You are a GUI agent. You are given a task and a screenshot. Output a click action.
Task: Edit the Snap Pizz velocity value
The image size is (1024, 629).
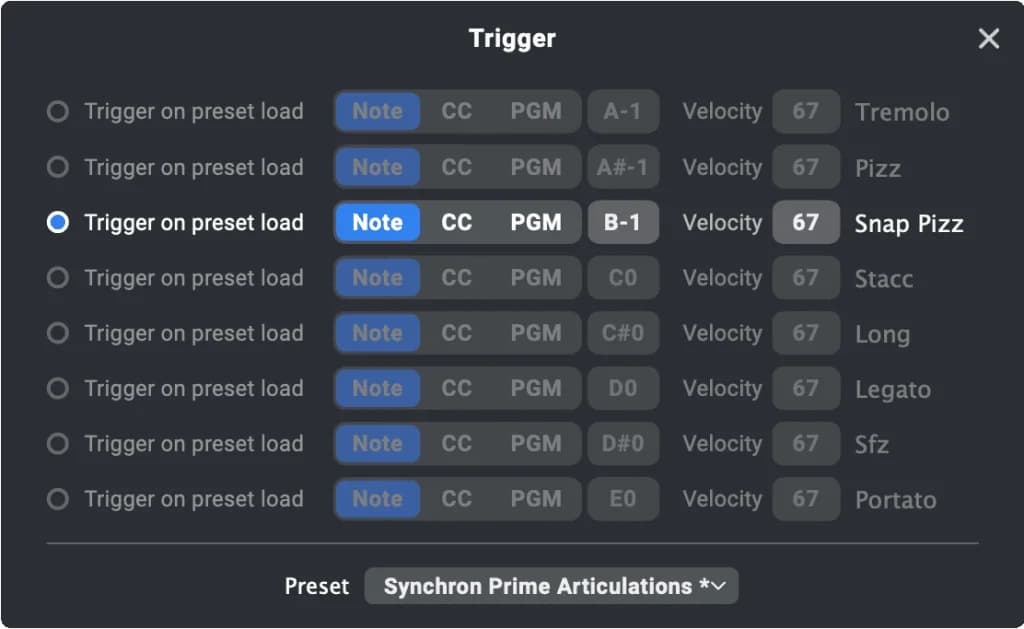point(805,223)
